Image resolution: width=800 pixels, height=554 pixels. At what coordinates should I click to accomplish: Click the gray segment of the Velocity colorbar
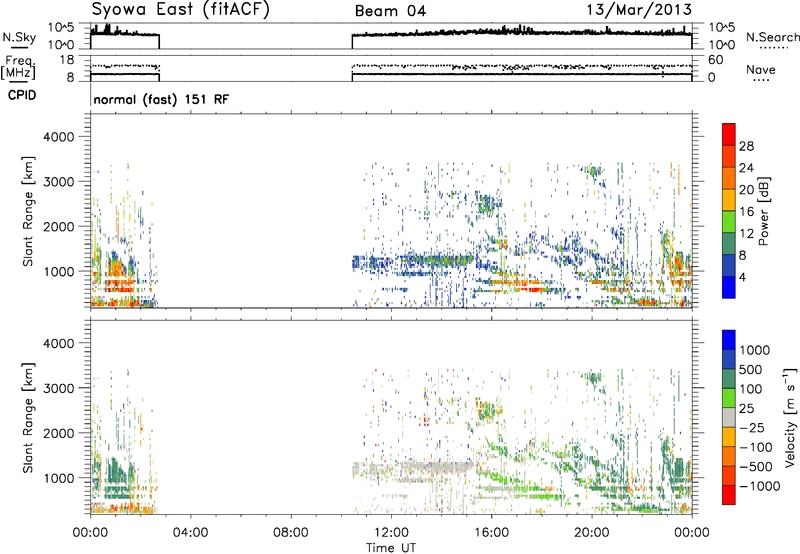coord(729,417)
